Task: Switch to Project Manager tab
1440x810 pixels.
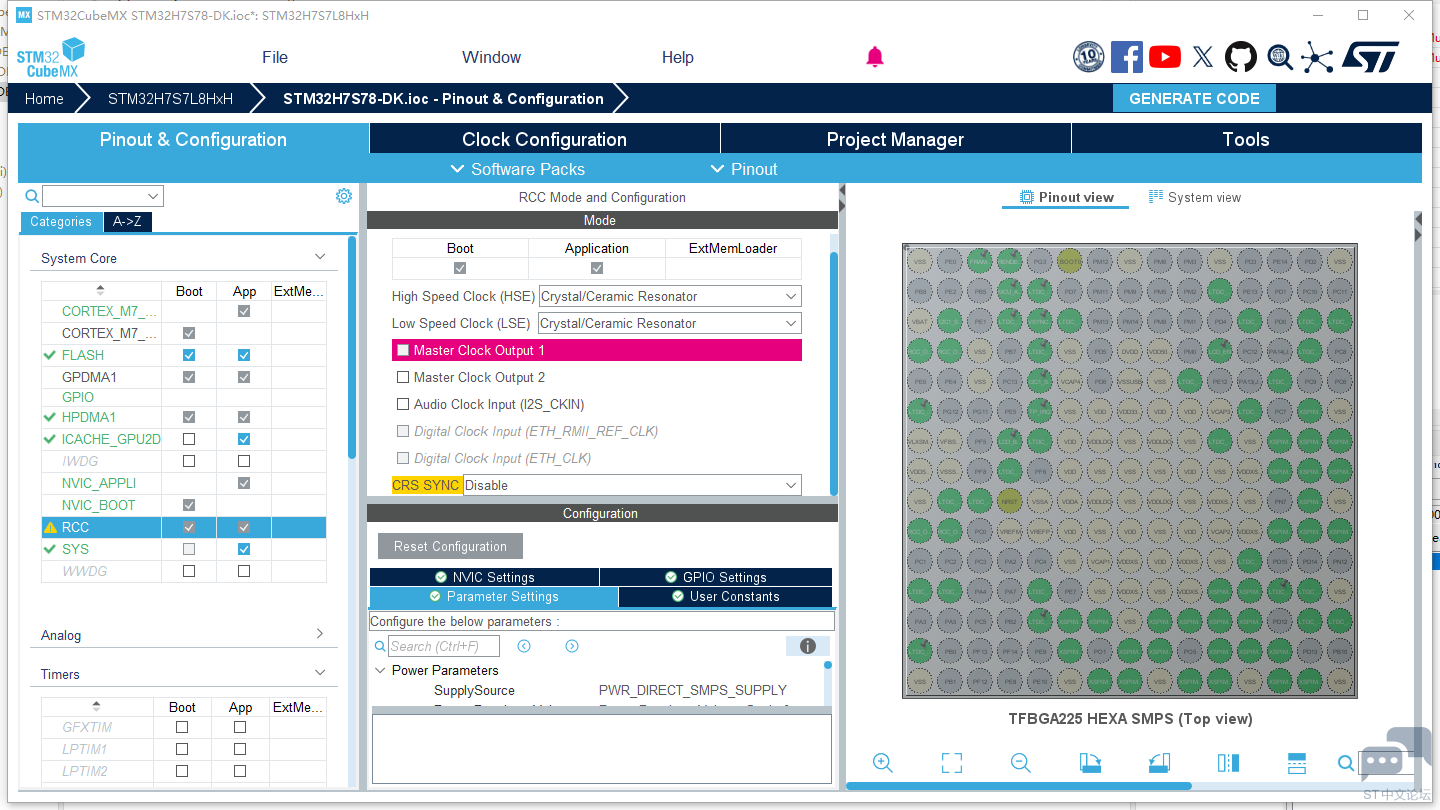Action: point(895,139)
